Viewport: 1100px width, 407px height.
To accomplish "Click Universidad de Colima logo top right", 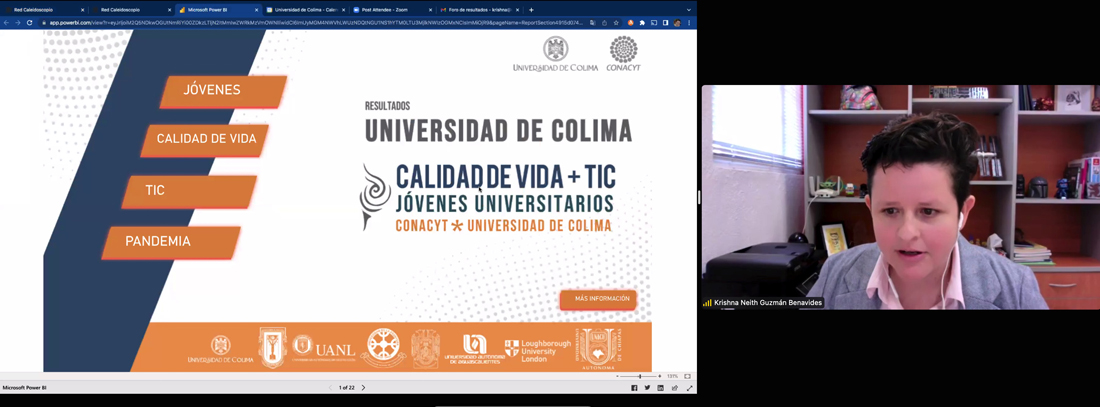I will click(x=556, y=54).
